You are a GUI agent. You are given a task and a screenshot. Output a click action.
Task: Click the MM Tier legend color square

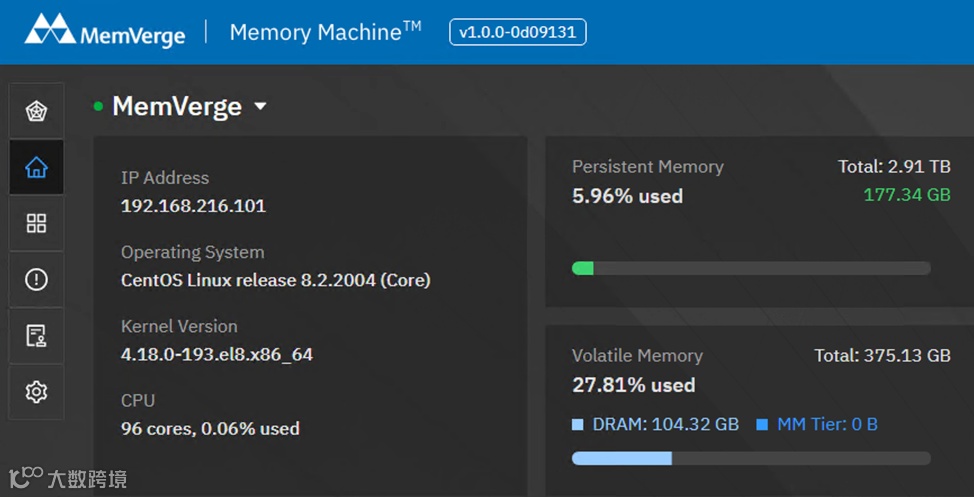pyautogui.click(x=762, y=425)
